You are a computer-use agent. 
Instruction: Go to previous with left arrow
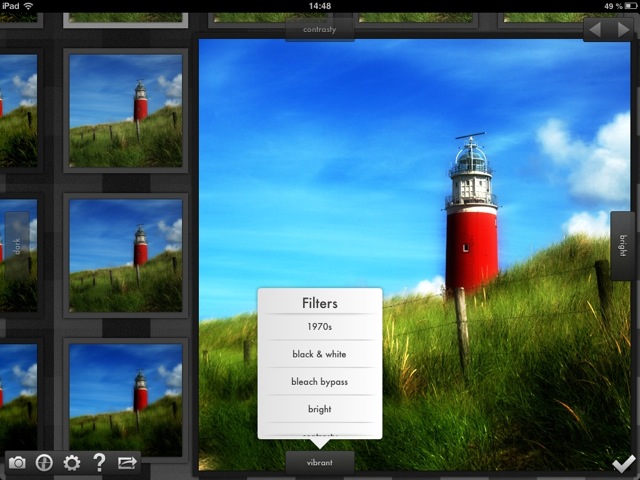tap(595, 30)
